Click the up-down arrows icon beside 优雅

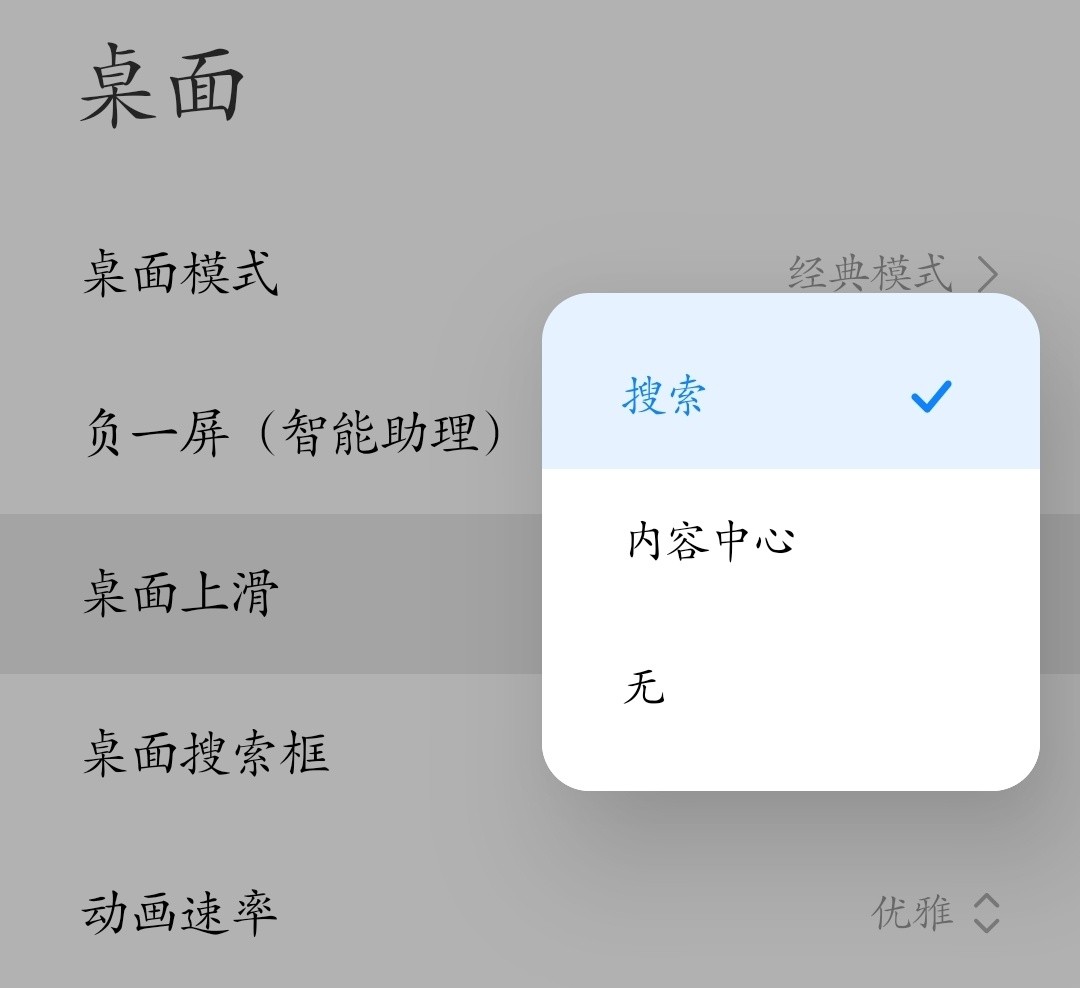click(x=987, y=914)
